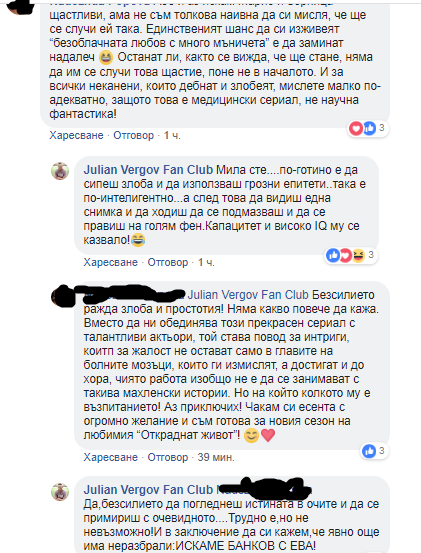Click reaction count 3 on Безсилието comment
Screen dimensions: 421x553
[x=382, y=451]
